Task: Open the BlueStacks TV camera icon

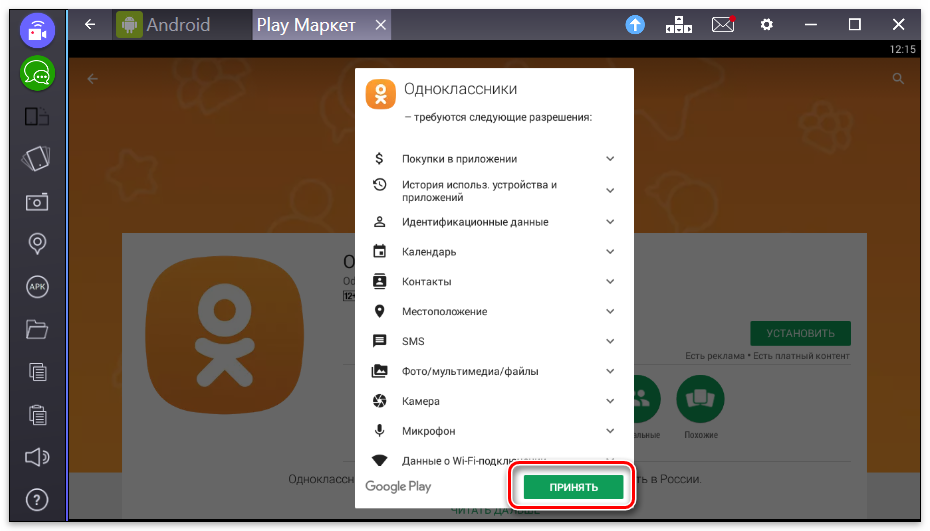Action: (x=37, y=30)
